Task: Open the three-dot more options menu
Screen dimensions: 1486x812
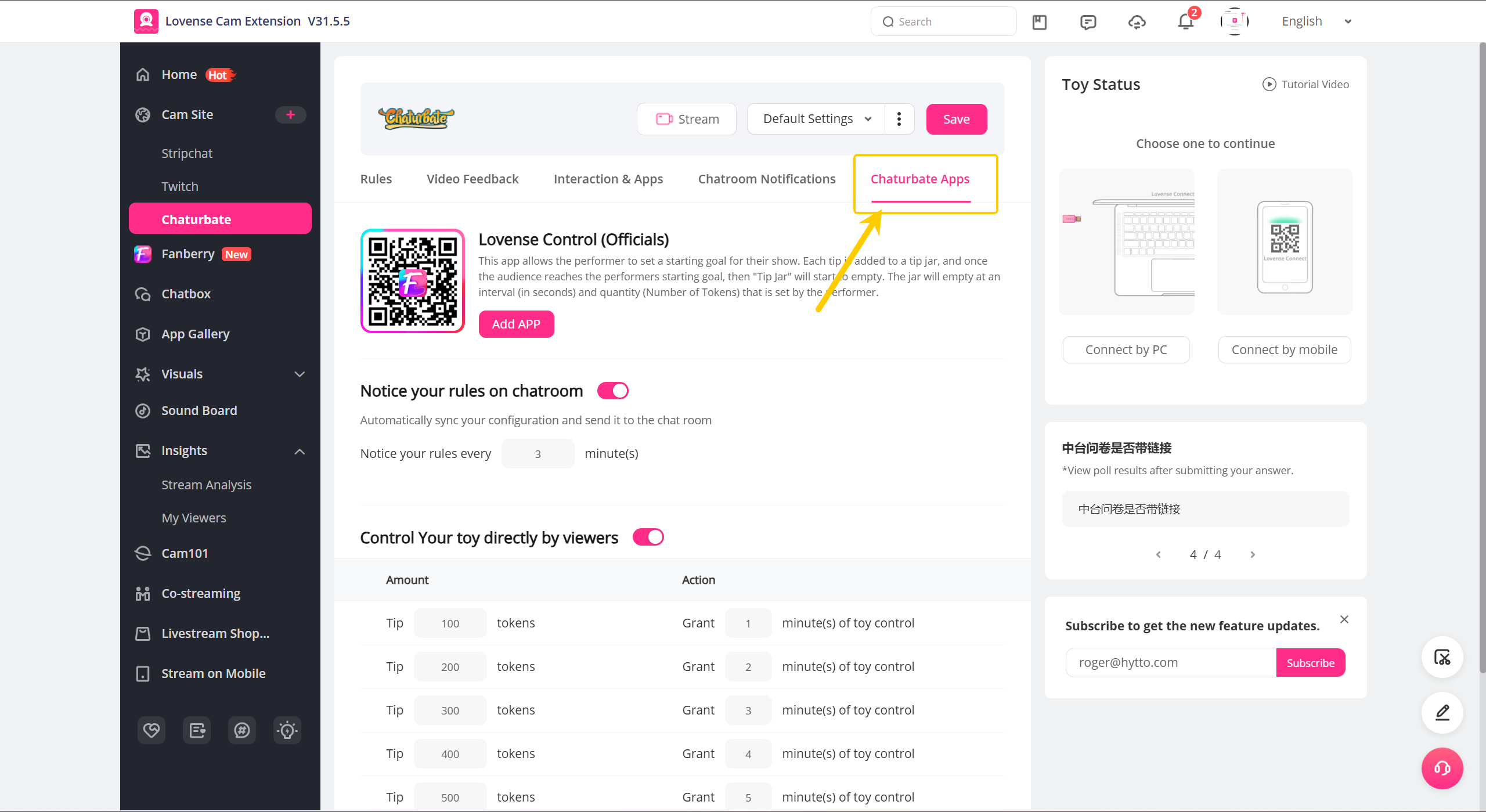Action: coord(899,119)
